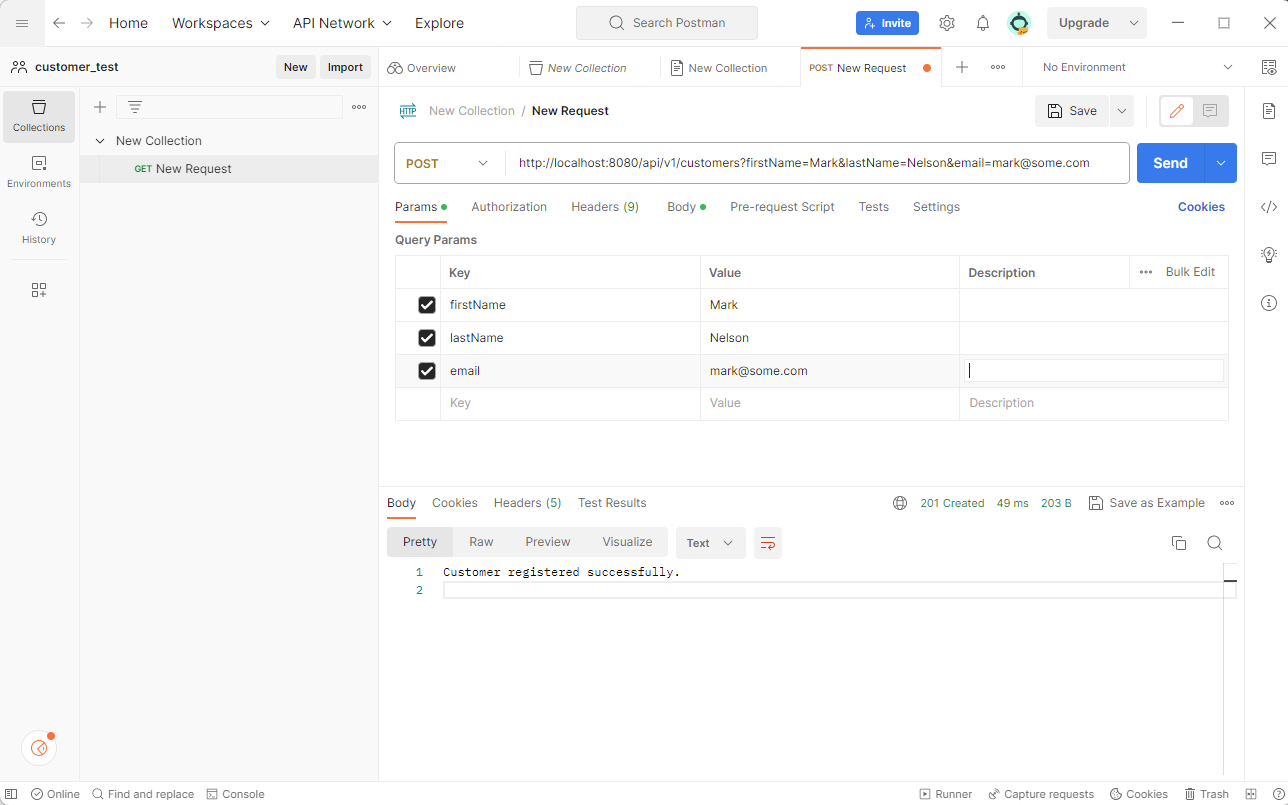Click the Send button
This screenshot has height=805, width=1288.
point(1170,163)
